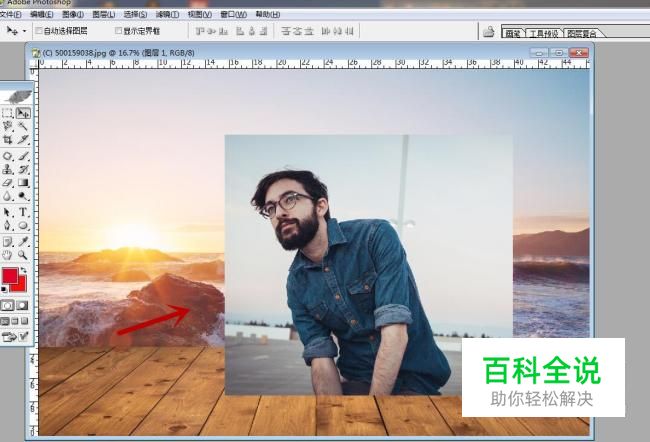650x442 pixels.
Task: Select the Move tool in toolbox
Action: click(x=23, y=113)
